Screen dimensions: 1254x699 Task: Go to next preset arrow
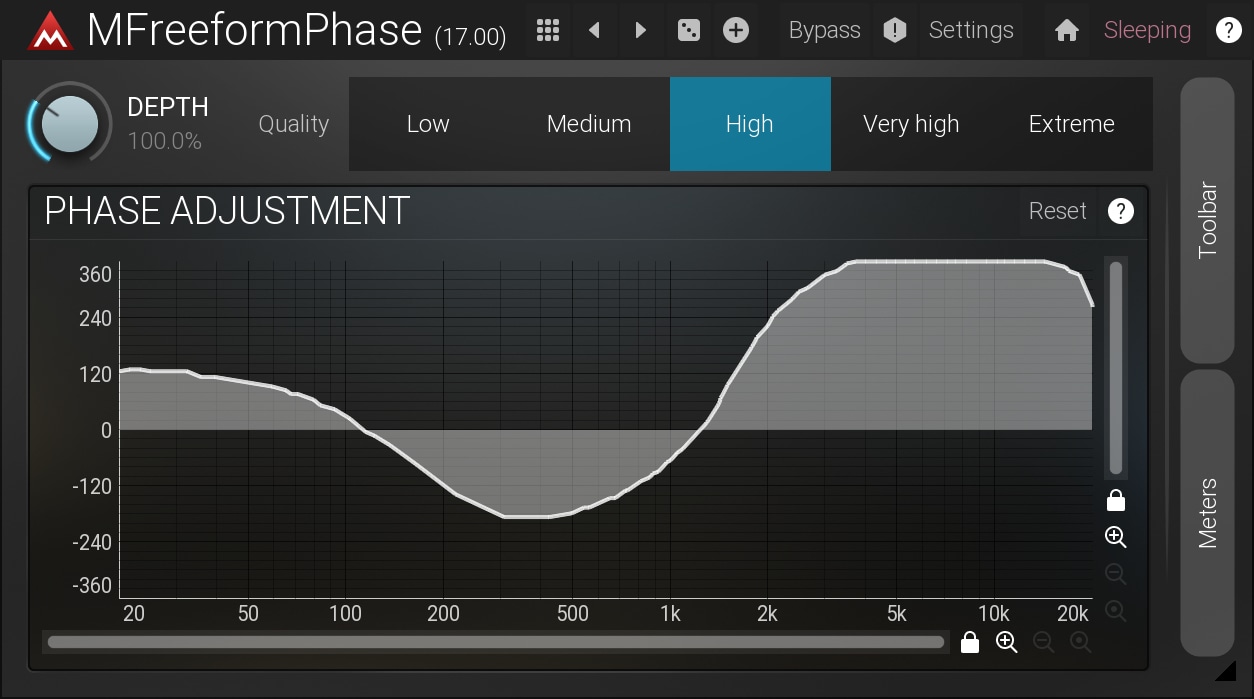641,30
